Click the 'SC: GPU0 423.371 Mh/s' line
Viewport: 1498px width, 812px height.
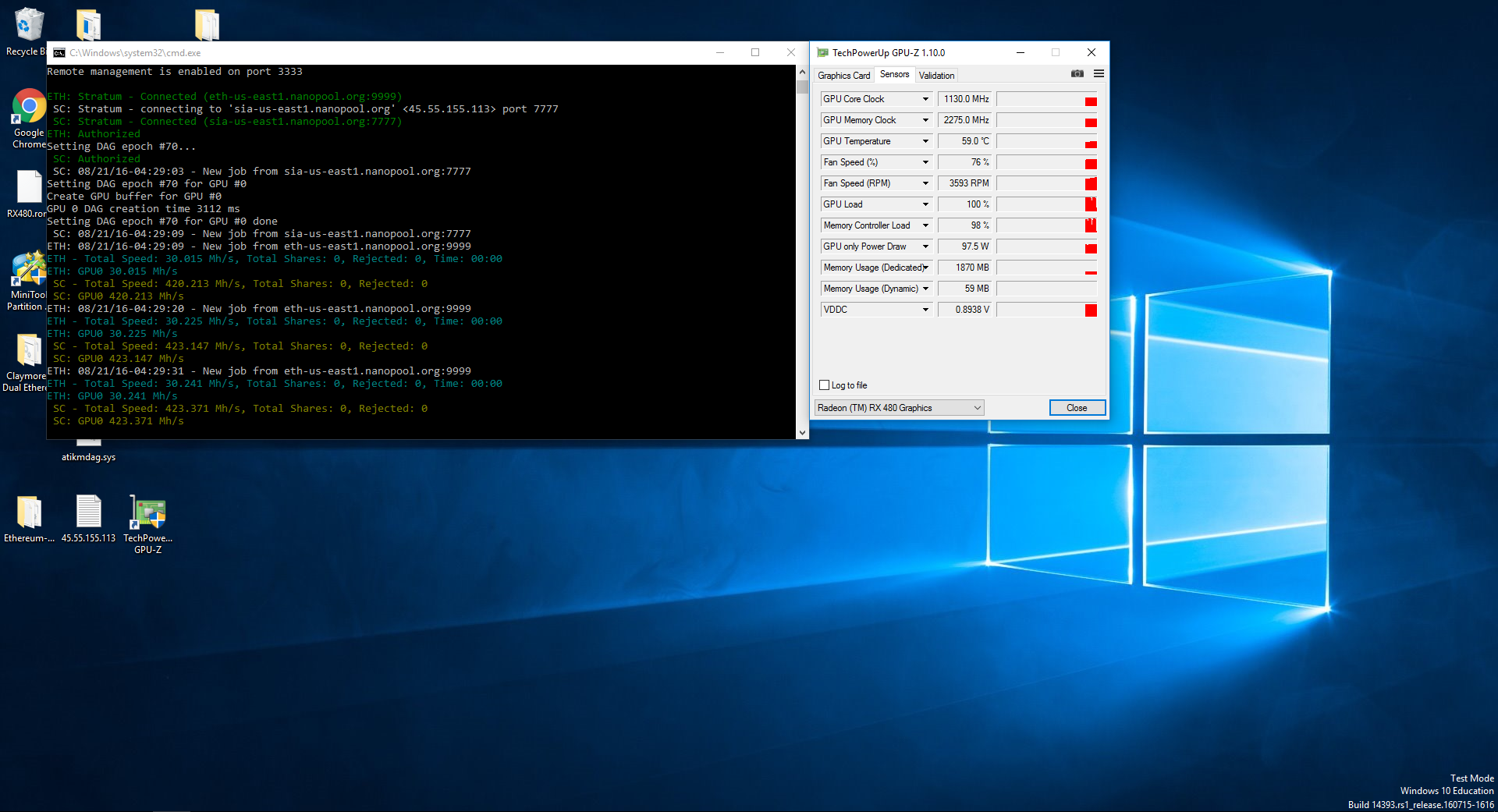119,421
